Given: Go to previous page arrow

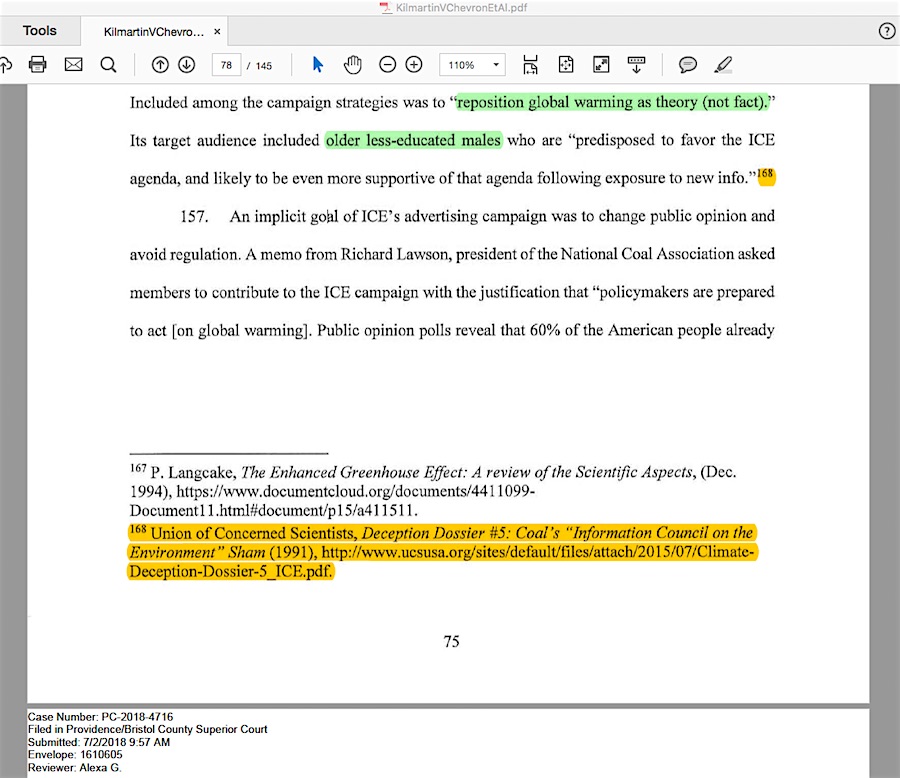Looking at the screenshot, I should (x=160, y=65).
